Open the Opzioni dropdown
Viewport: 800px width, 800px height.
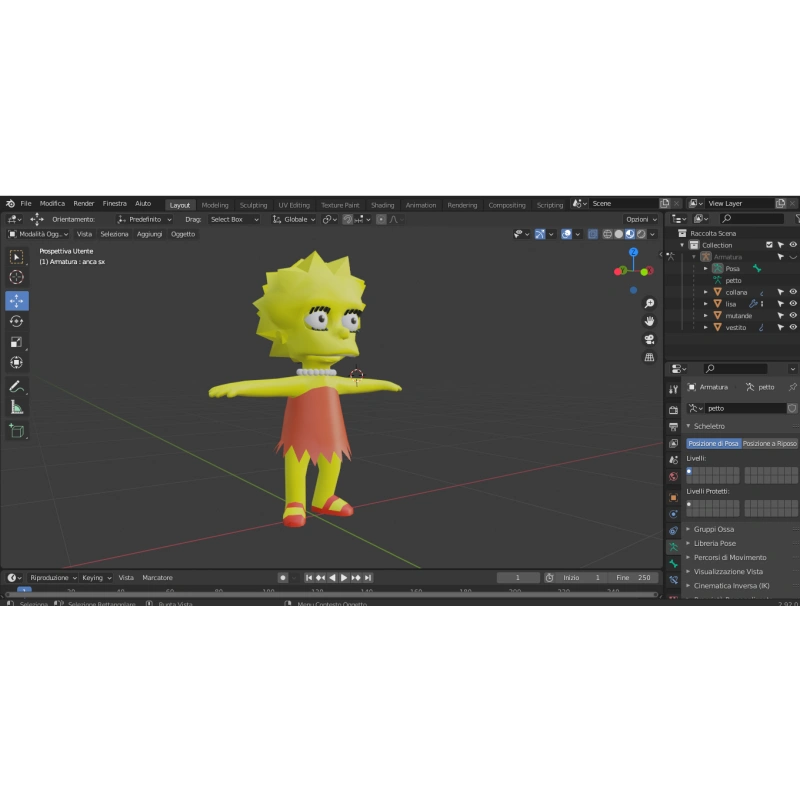pyautogui.click(x=641, y=219)
